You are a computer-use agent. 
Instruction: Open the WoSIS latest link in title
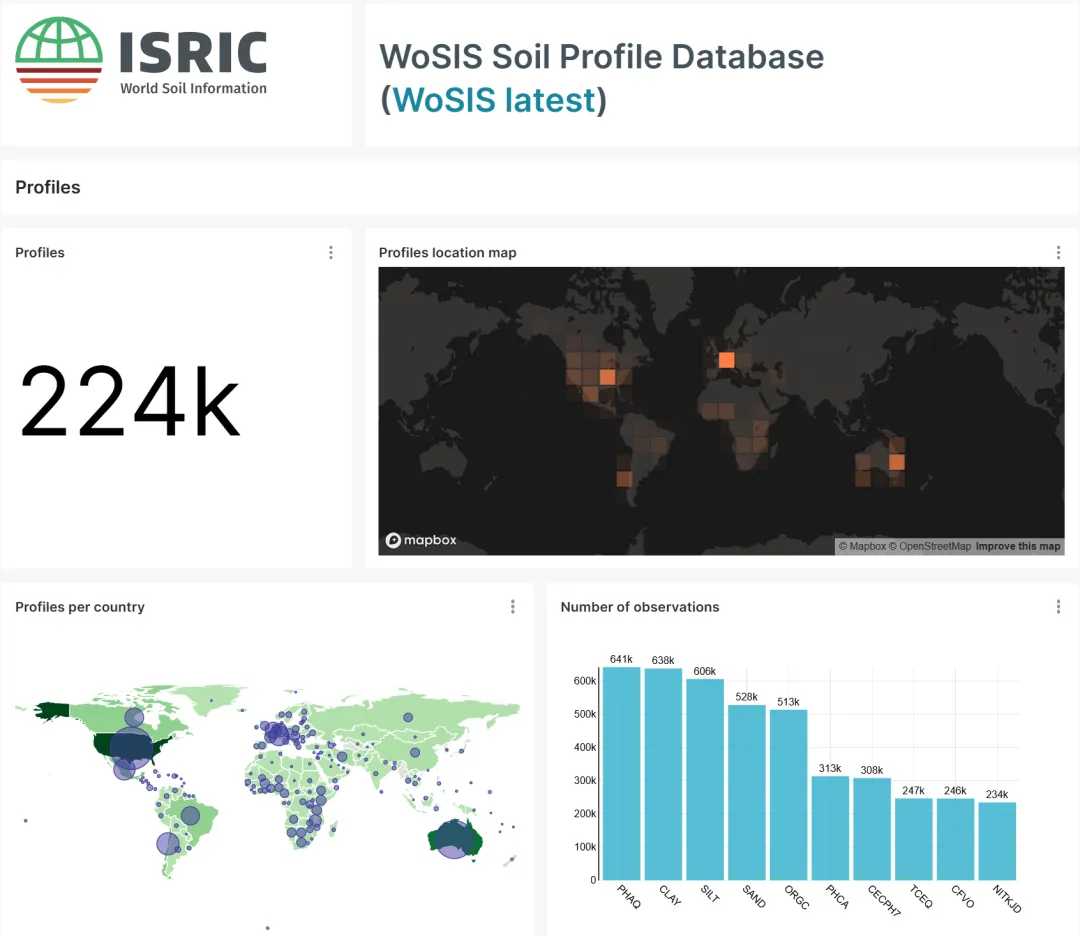[494, 100]
